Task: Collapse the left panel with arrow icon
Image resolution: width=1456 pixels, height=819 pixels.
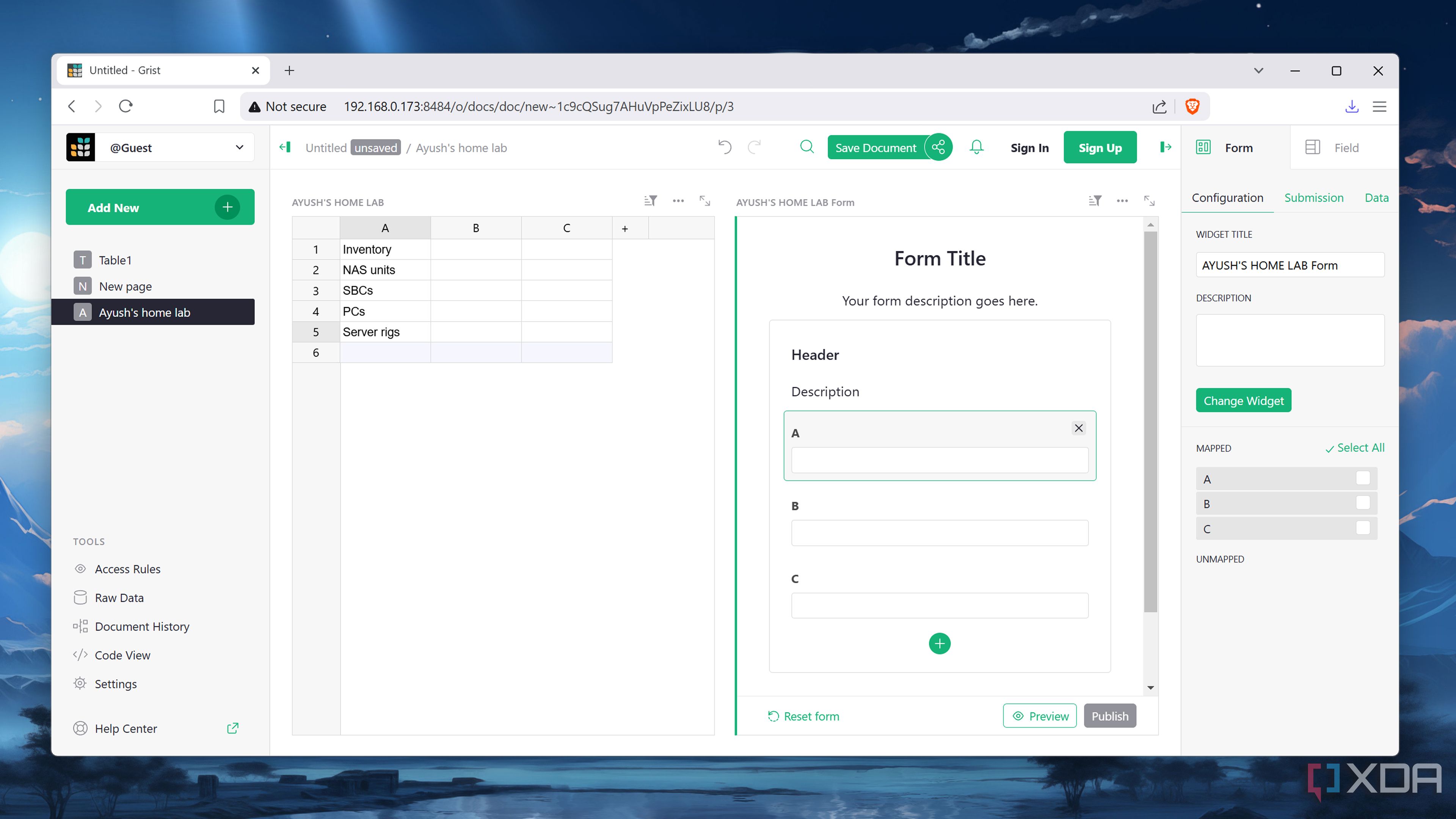Action: click(x=285, y=147)
